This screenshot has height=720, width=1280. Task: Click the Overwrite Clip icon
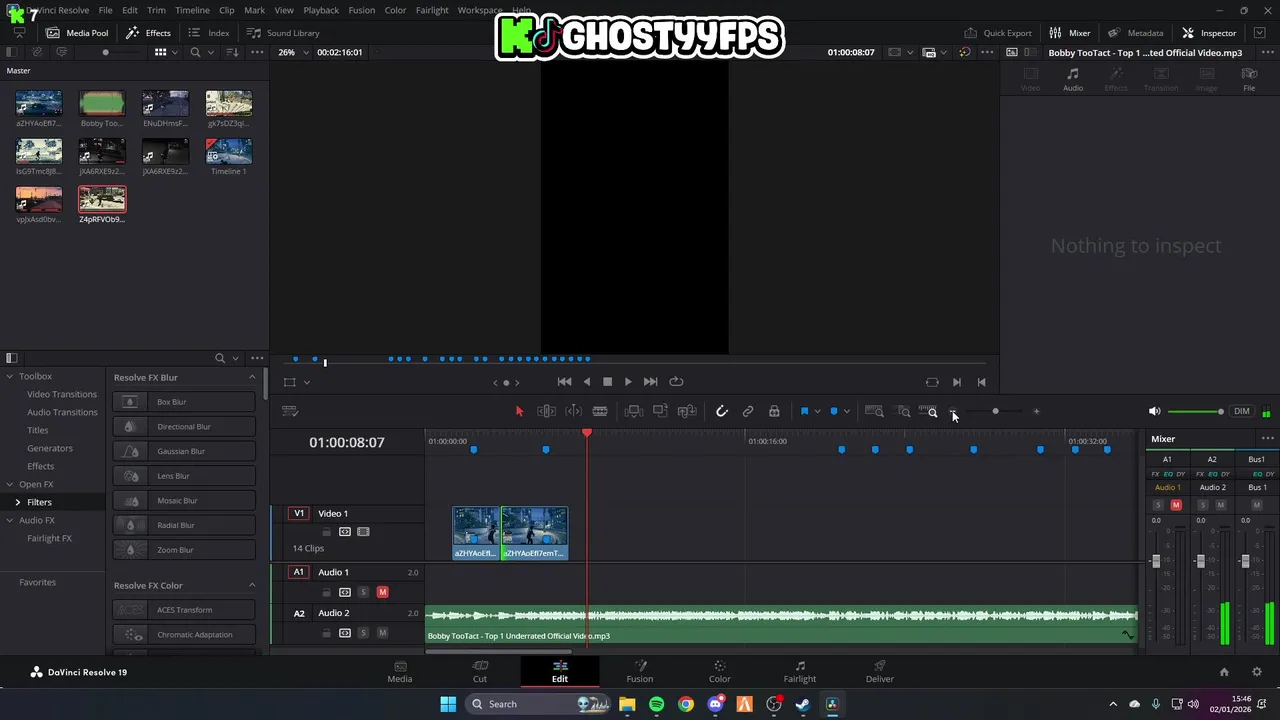pos(660,411)
